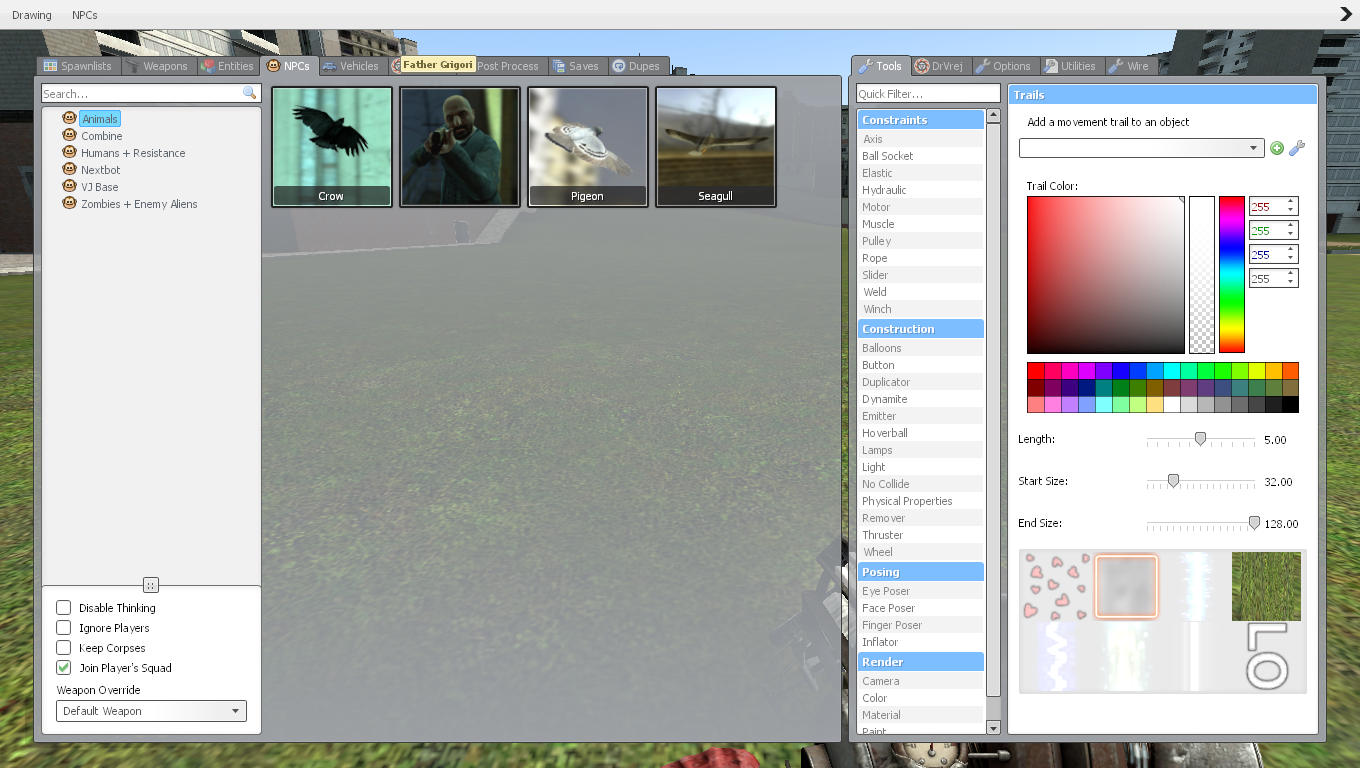The width and height of the screenshot is (1360, 768).
Task: Select the grass texture trail material
Action: tap(1266, 586)
